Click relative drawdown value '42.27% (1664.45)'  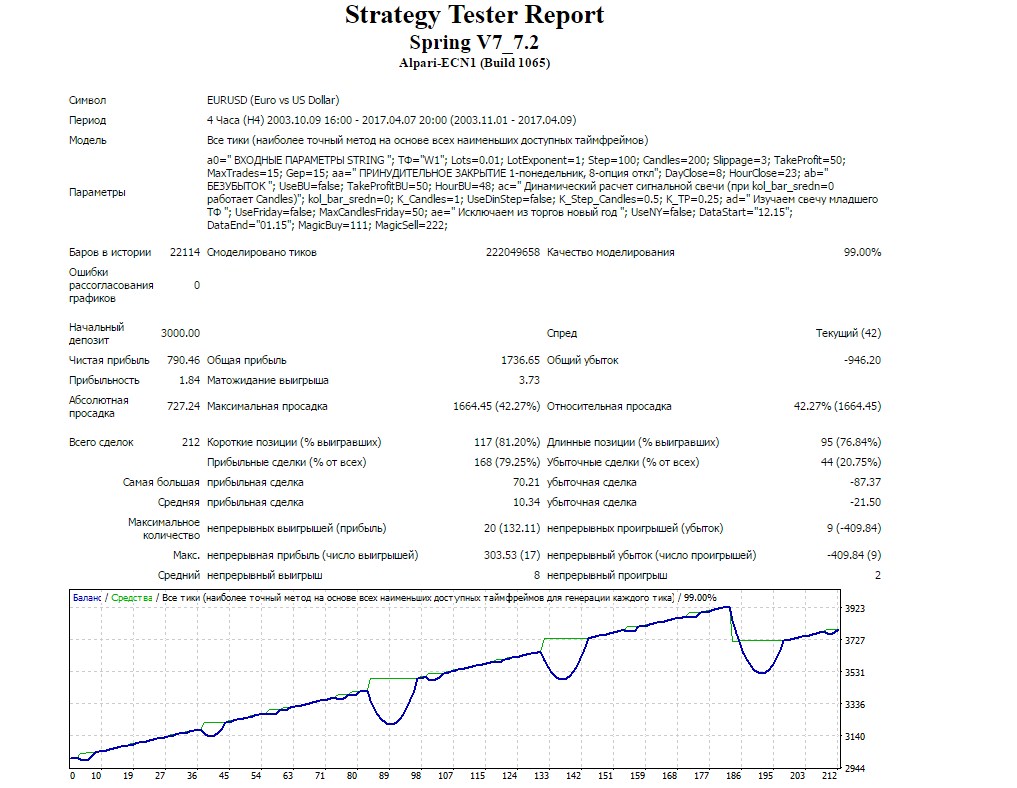837,406
